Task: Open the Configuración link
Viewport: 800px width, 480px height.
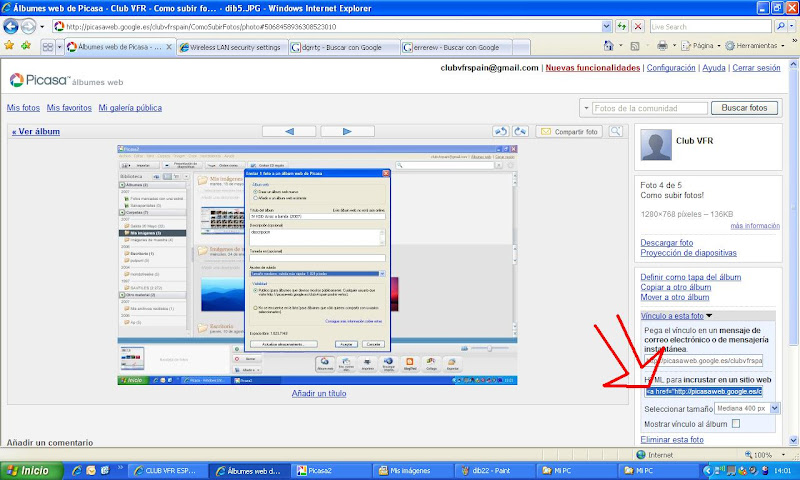Action: (x=671, y=68)
